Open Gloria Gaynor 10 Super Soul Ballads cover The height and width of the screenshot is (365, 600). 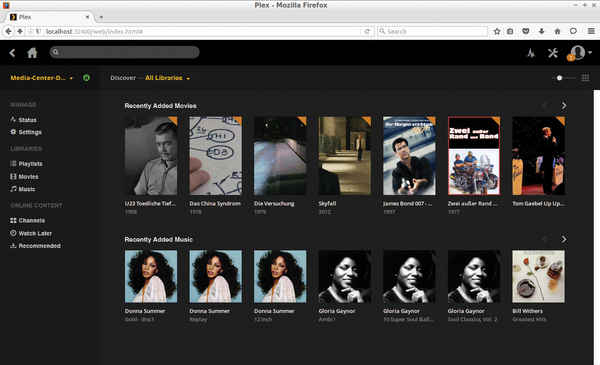409,277
